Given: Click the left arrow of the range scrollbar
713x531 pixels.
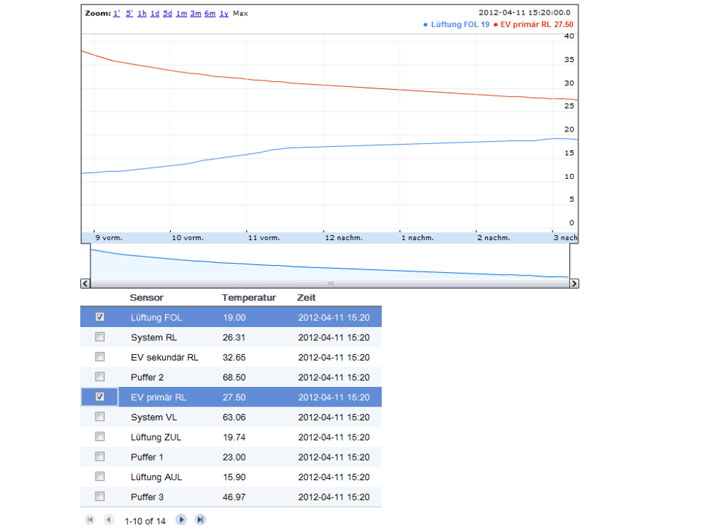Looking at the screenshot, I should click(x=85, y=283).
